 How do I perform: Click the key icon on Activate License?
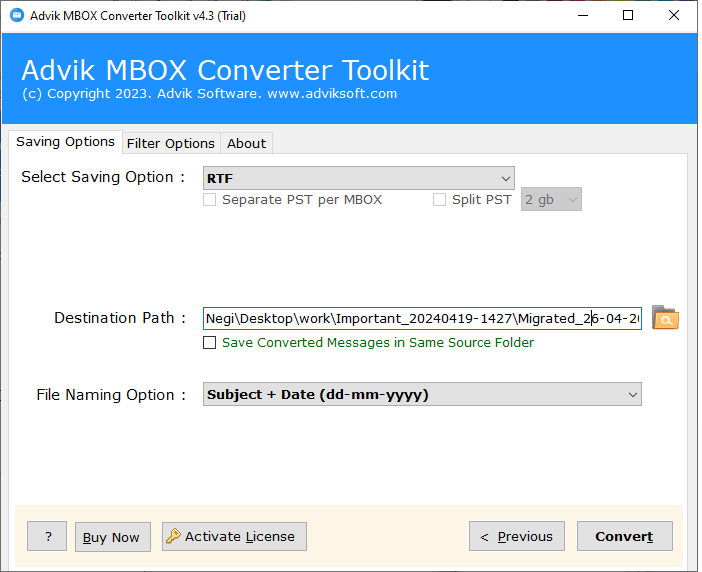(173, 536)
